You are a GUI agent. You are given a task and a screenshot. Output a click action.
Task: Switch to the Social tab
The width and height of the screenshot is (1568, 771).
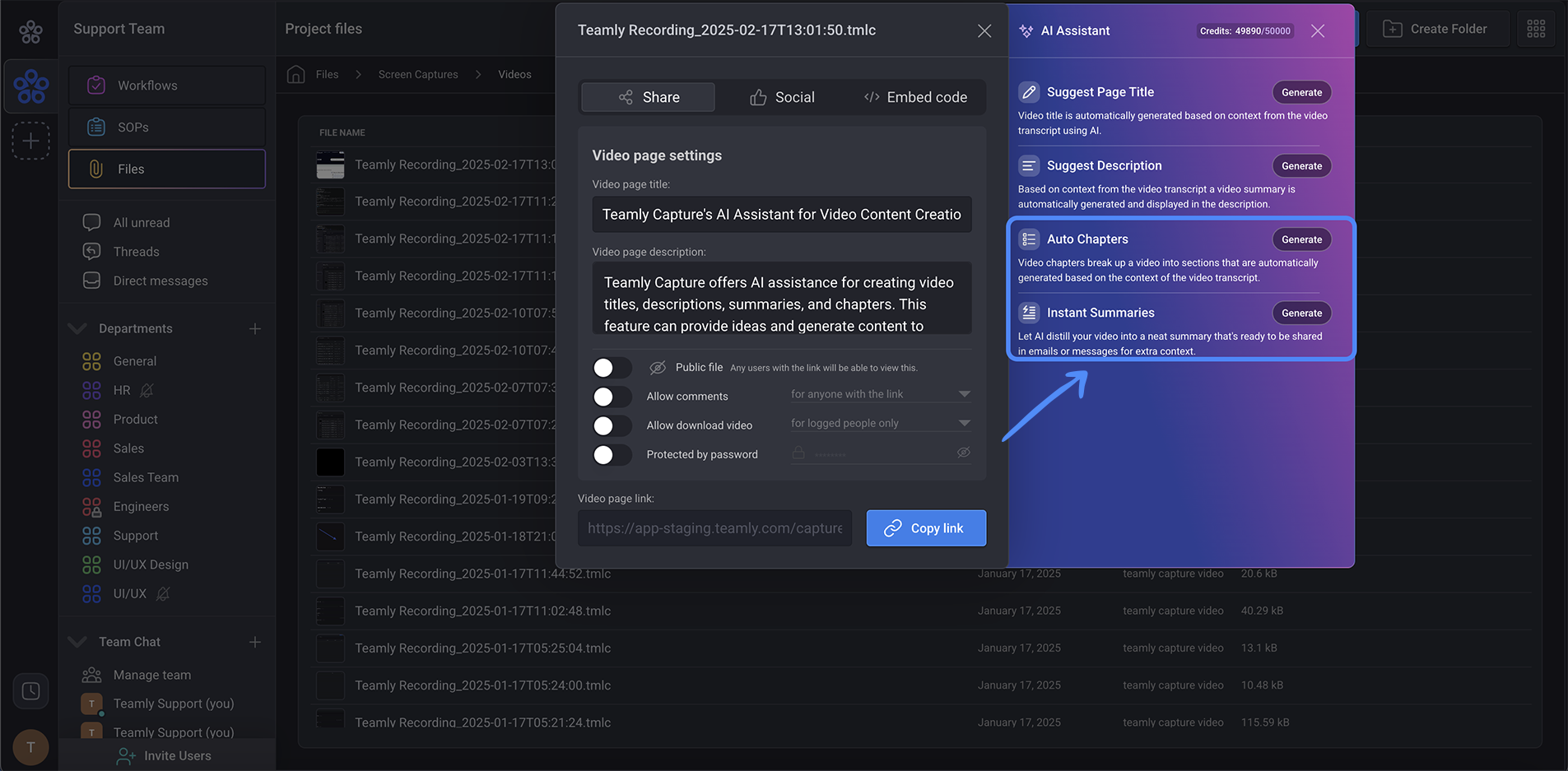click(x=782, y=97)
